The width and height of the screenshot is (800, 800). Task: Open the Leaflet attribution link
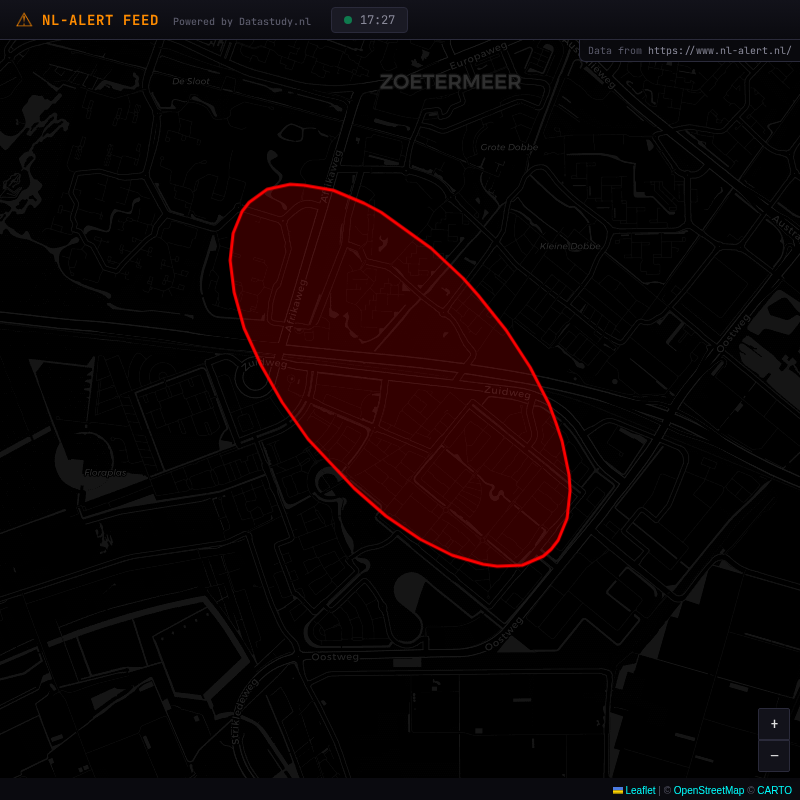click(640, 790)
